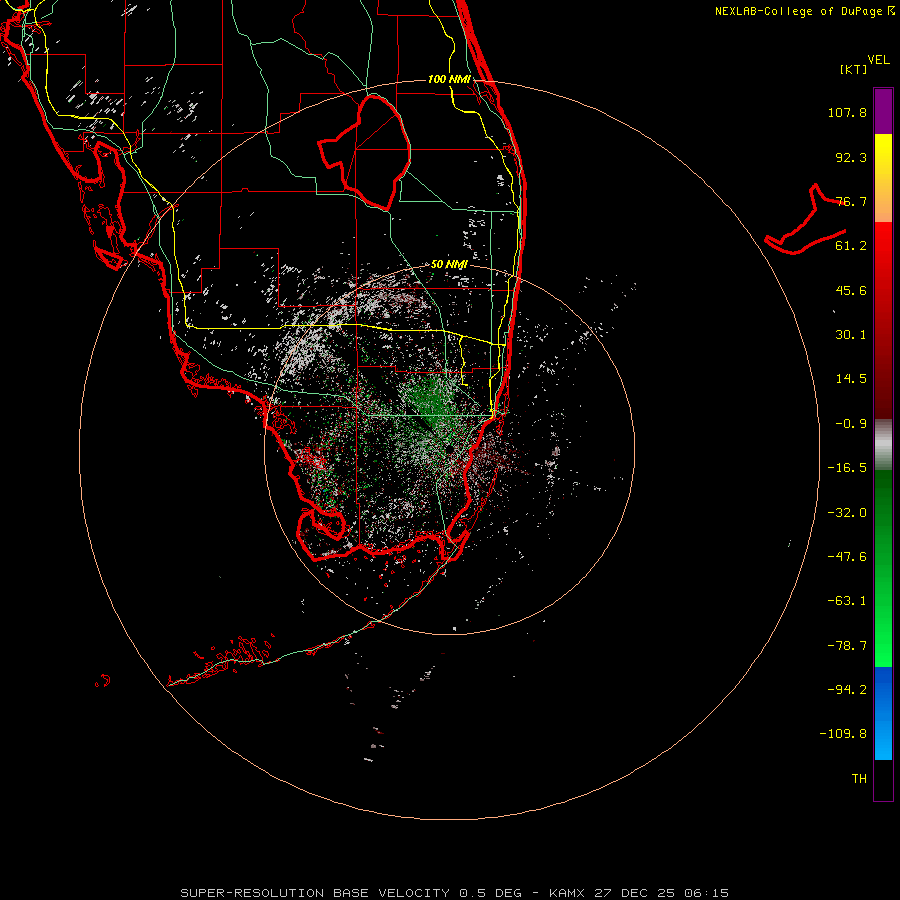Click the 107.8 velocity scale value
Image resolution: width=900 pixels, height=900 pixels.
click(847, 112)
